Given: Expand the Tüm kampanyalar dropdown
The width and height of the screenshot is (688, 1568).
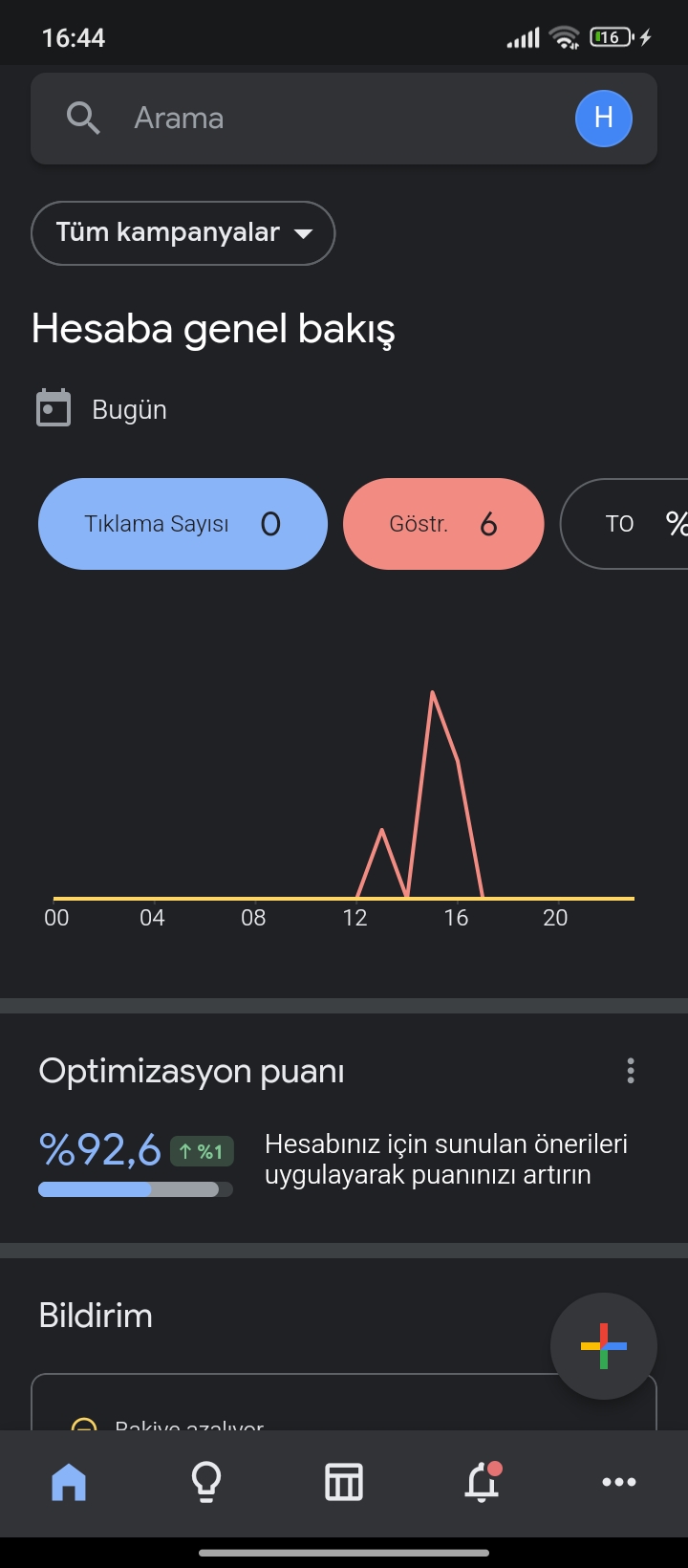Looking at the screenshot, I should tap(183, 233).
